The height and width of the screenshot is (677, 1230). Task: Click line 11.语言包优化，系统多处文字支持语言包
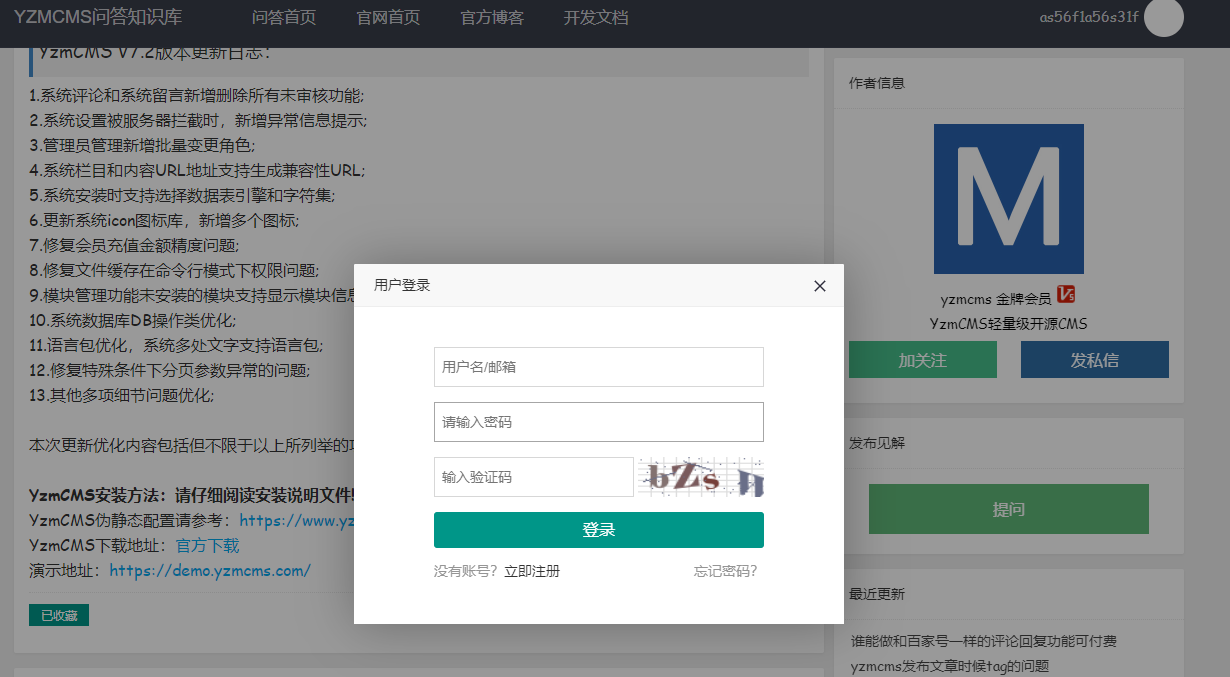(177, 345)
